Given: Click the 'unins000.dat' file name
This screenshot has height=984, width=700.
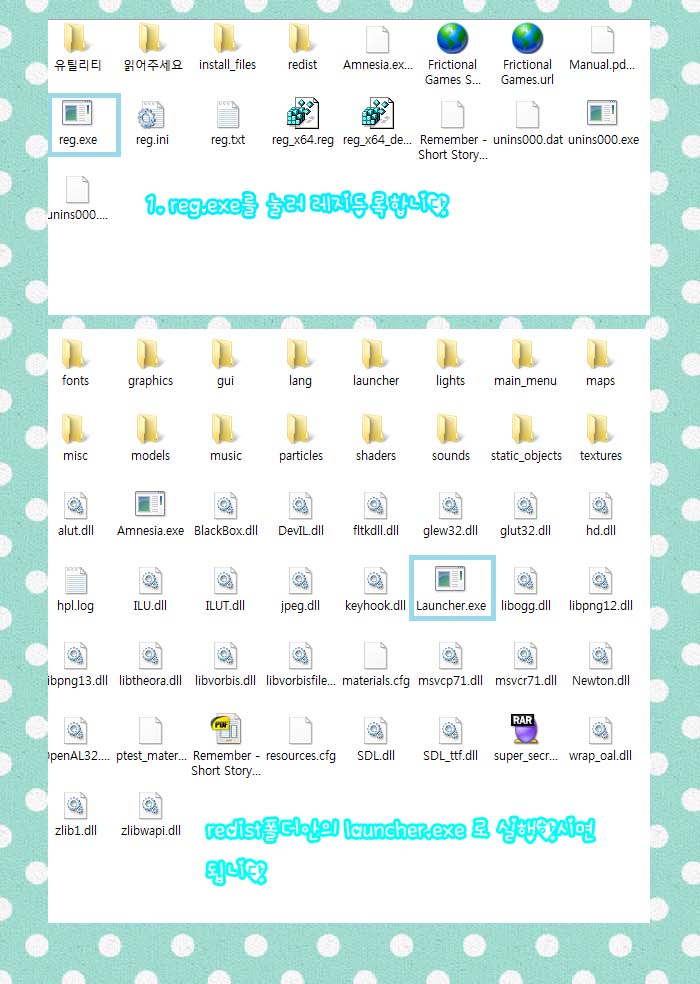Looking at the screenshot, I should (x=528, y=139).
